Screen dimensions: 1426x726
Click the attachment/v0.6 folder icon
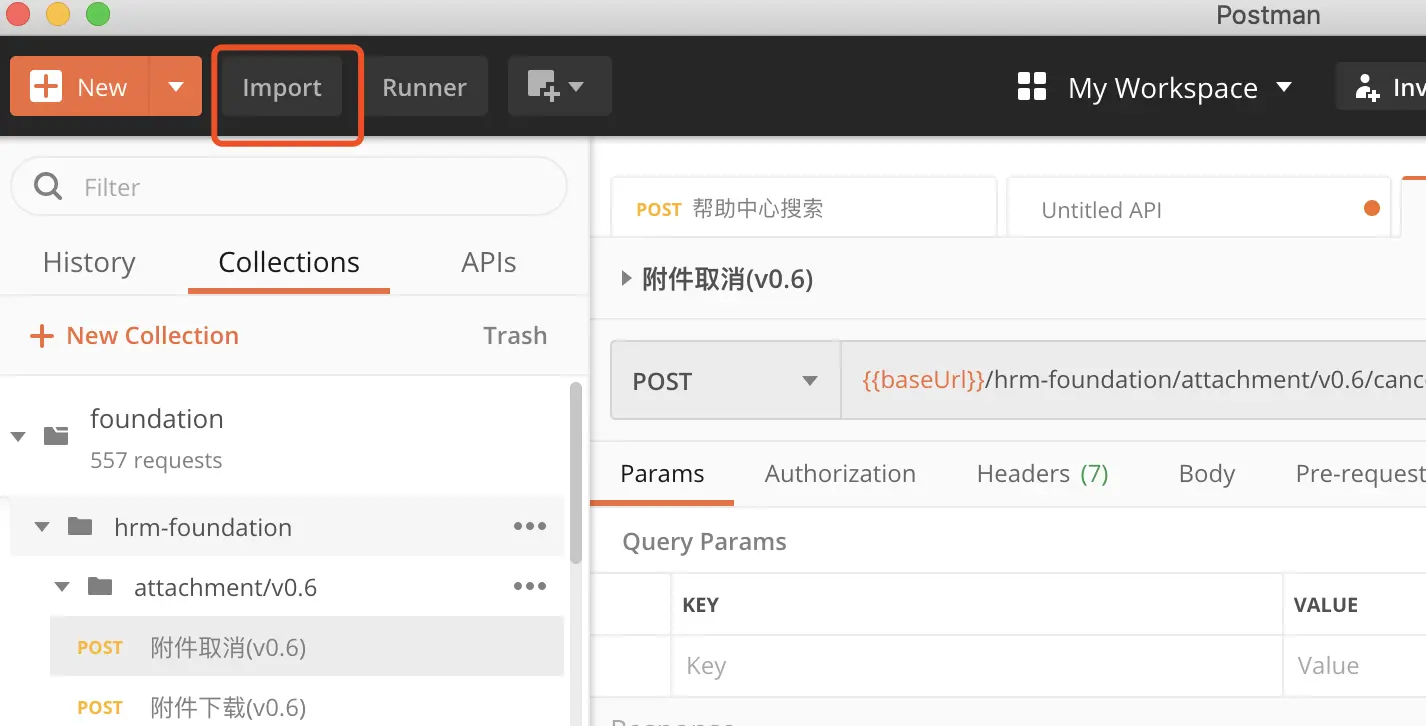(x=98, y=587)
